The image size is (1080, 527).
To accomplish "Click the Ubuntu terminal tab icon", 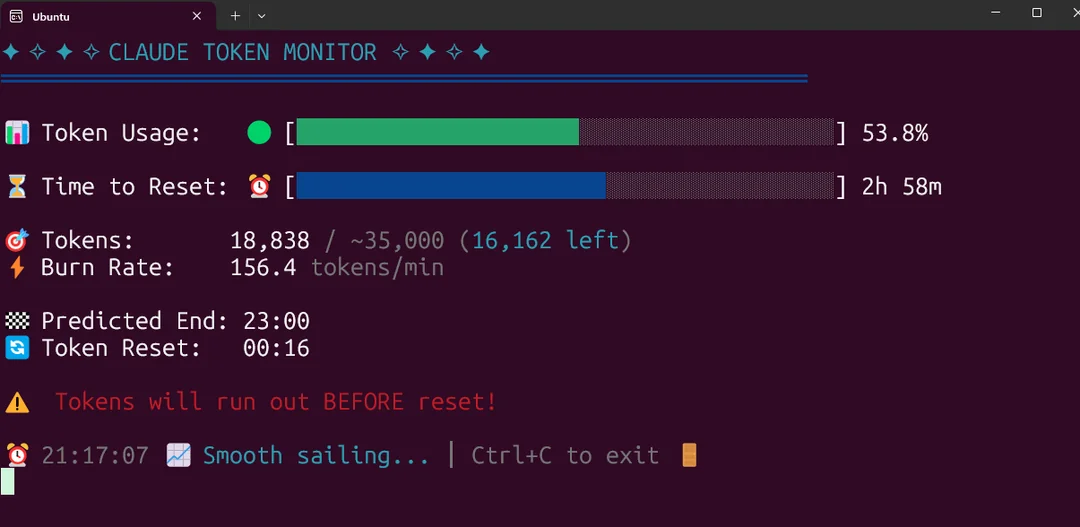I will pyautogui.click(x=16, y=16).
